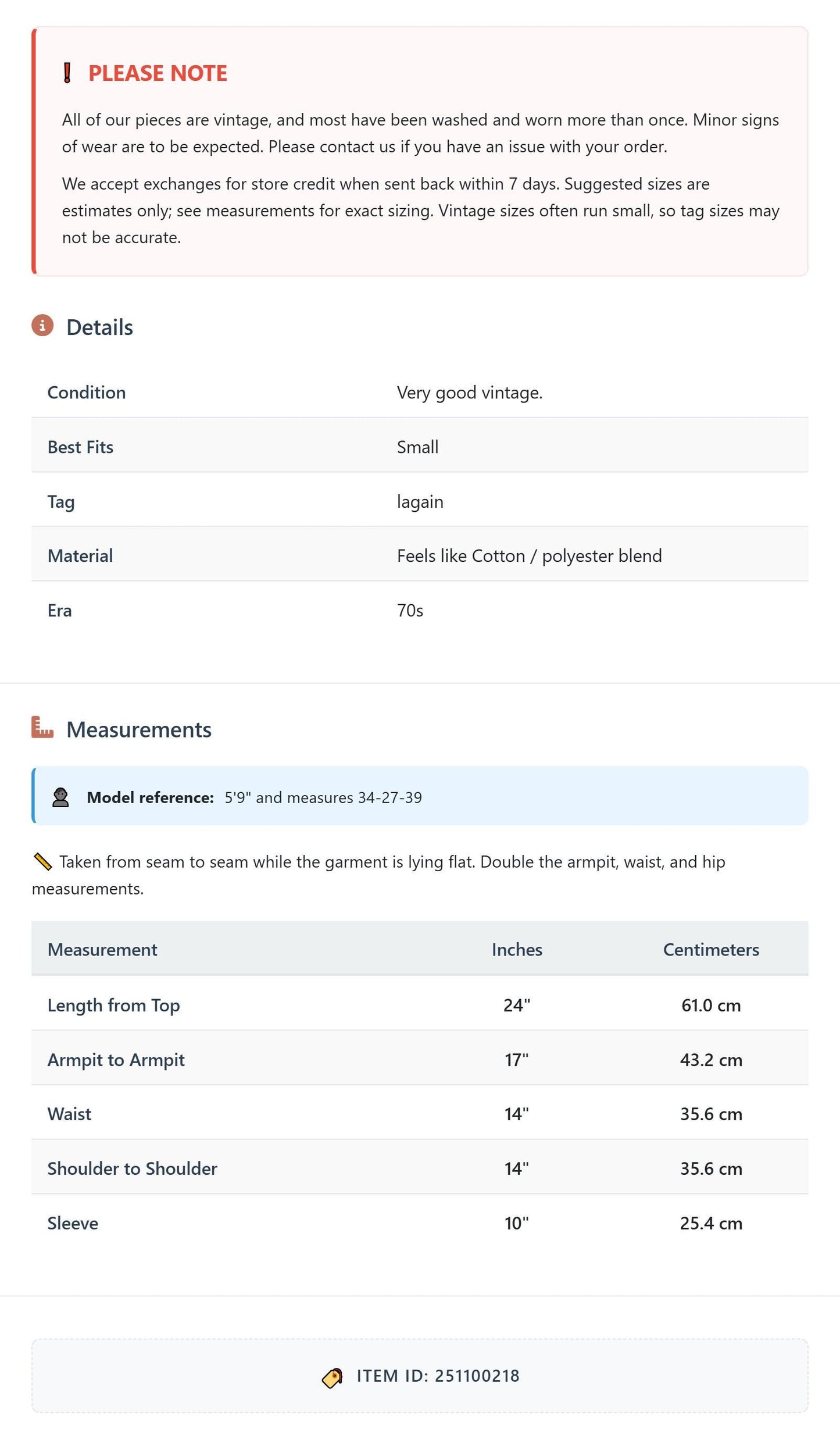Click the Inches column header
The image size is (840, 1440).
517,950
